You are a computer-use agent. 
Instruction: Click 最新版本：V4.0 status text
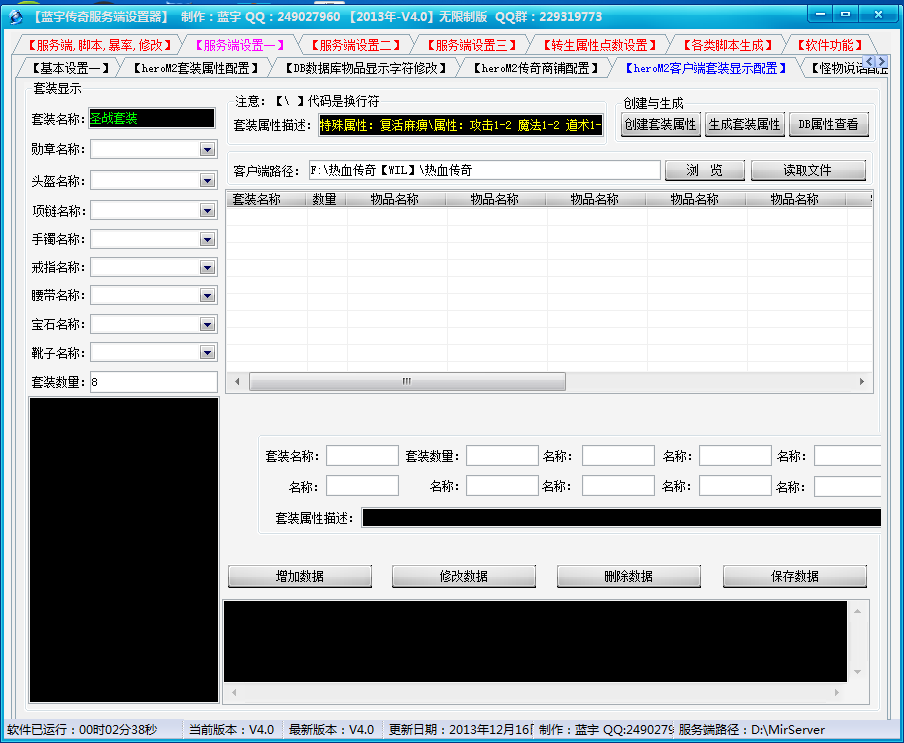pyautogui.click(x=332, y=730)
